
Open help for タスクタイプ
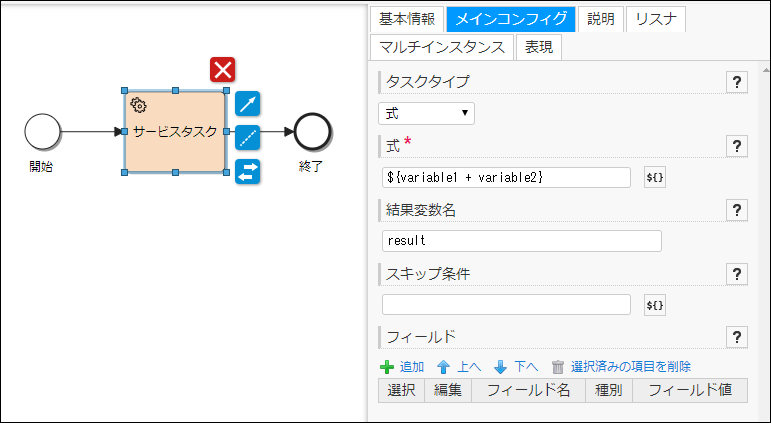pyautogui.click(x=737, y=82)
